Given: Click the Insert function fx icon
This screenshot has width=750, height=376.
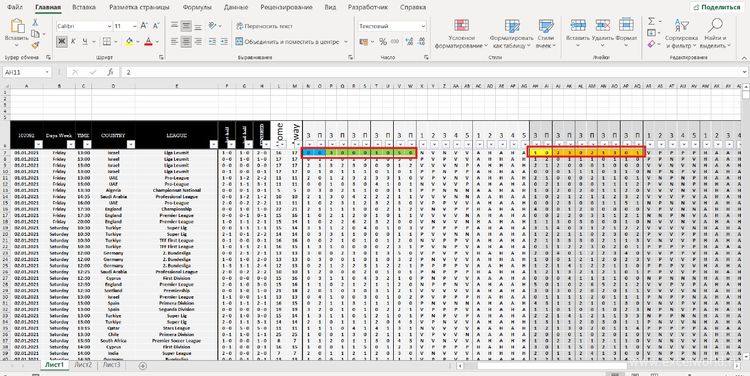Looking at the screenshot, I should coord(110,72).
